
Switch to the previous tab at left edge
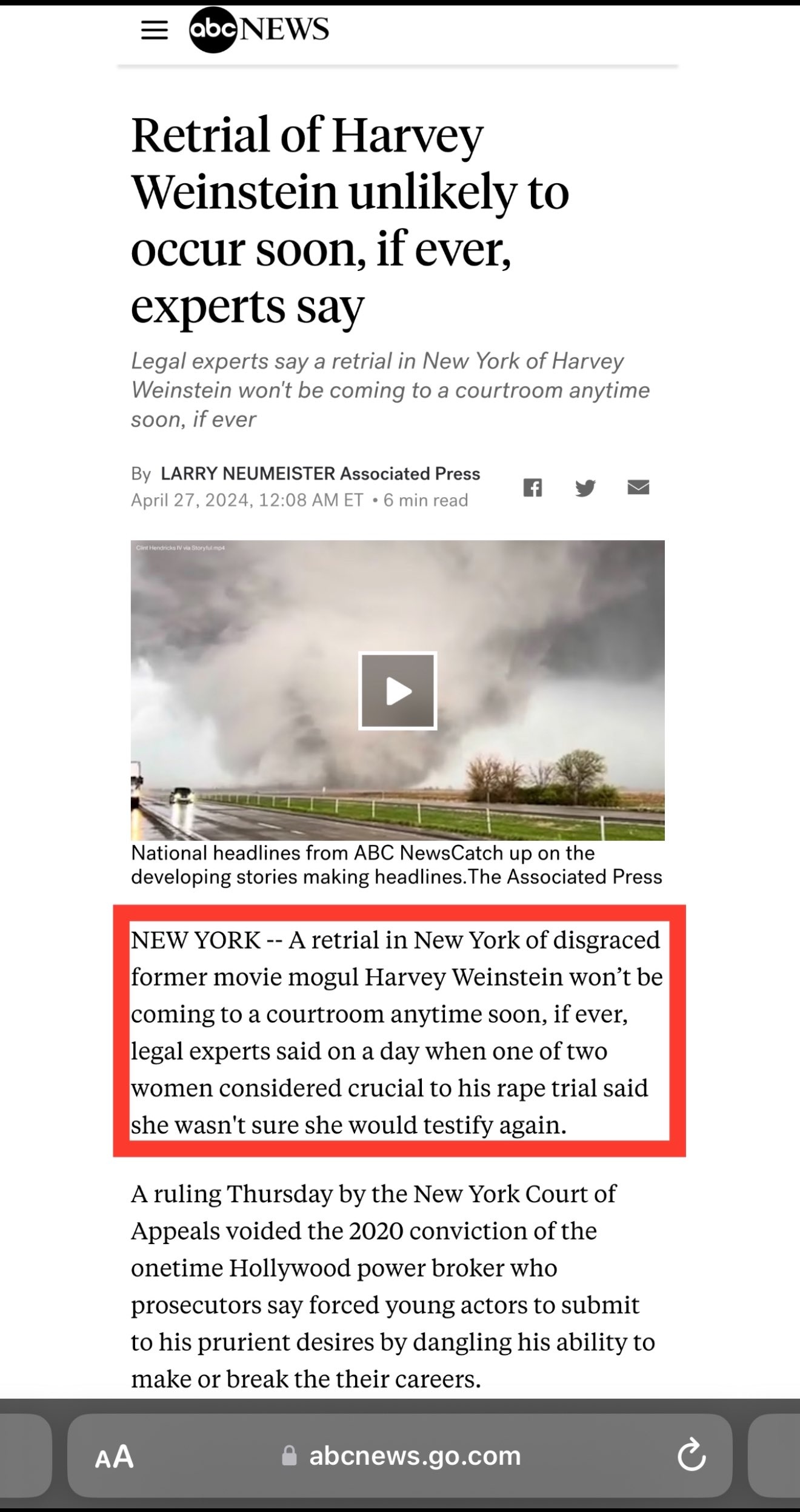25,1456
